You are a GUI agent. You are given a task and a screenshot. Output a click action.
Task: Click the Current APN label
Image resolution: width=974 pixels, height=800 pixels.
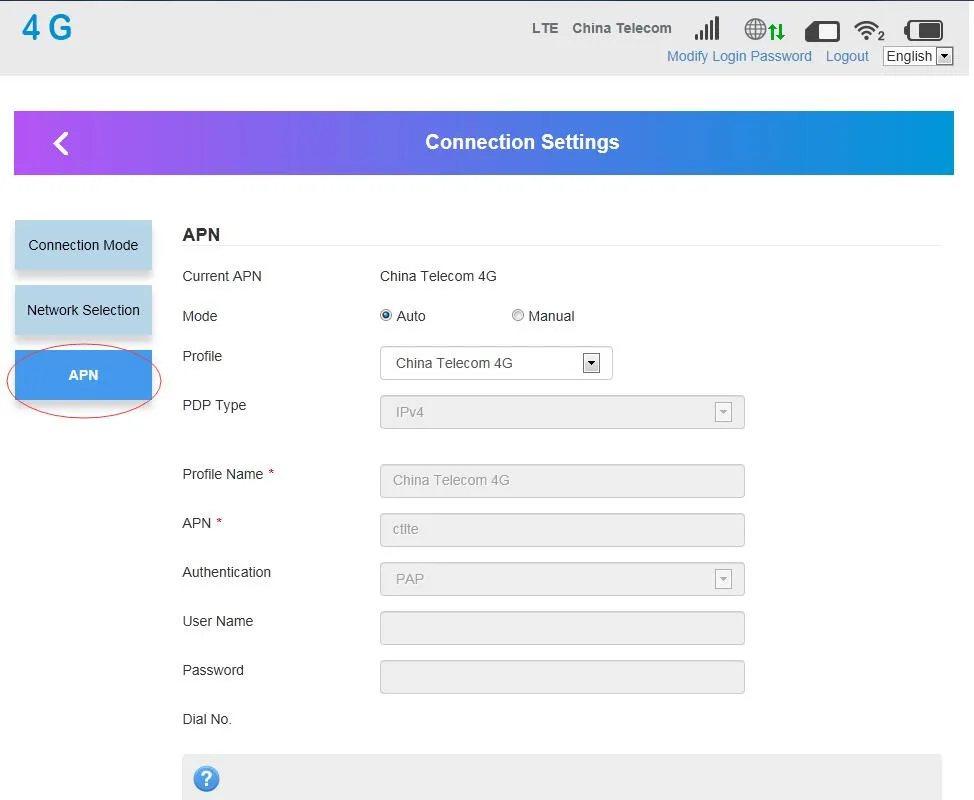(222, 276)
